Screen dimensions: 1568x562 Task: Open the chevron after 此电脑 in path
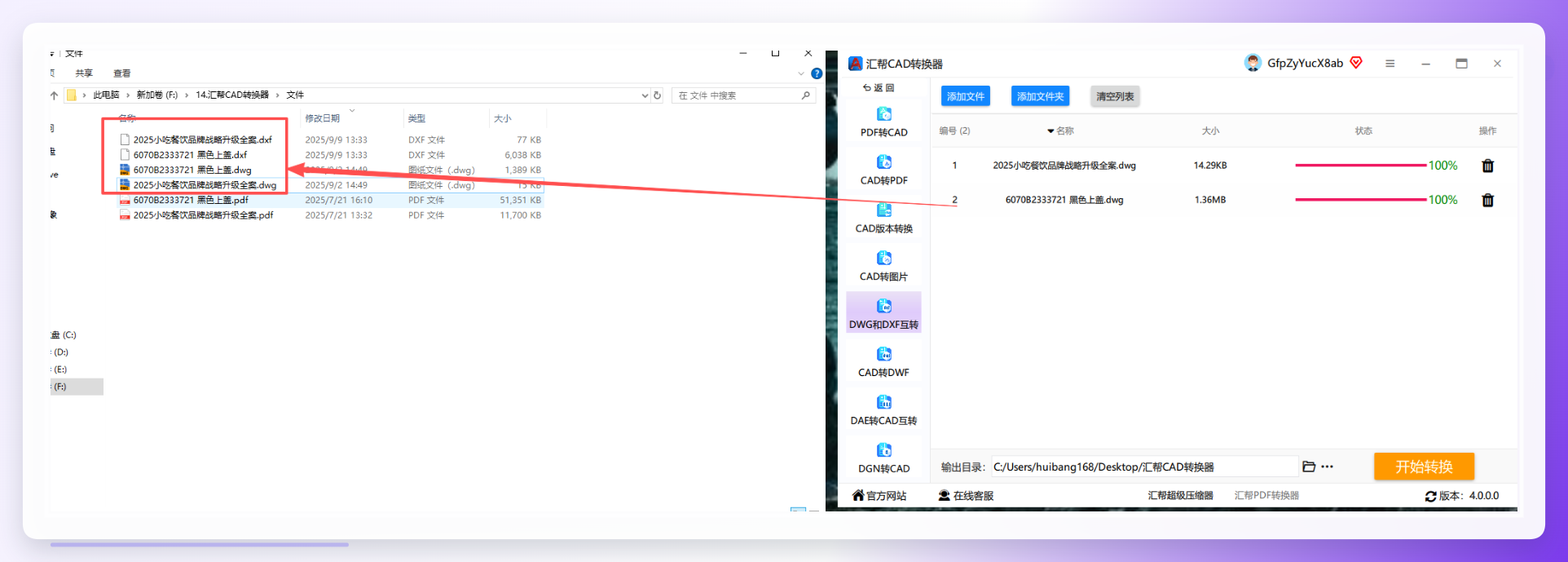pos(128,95)
